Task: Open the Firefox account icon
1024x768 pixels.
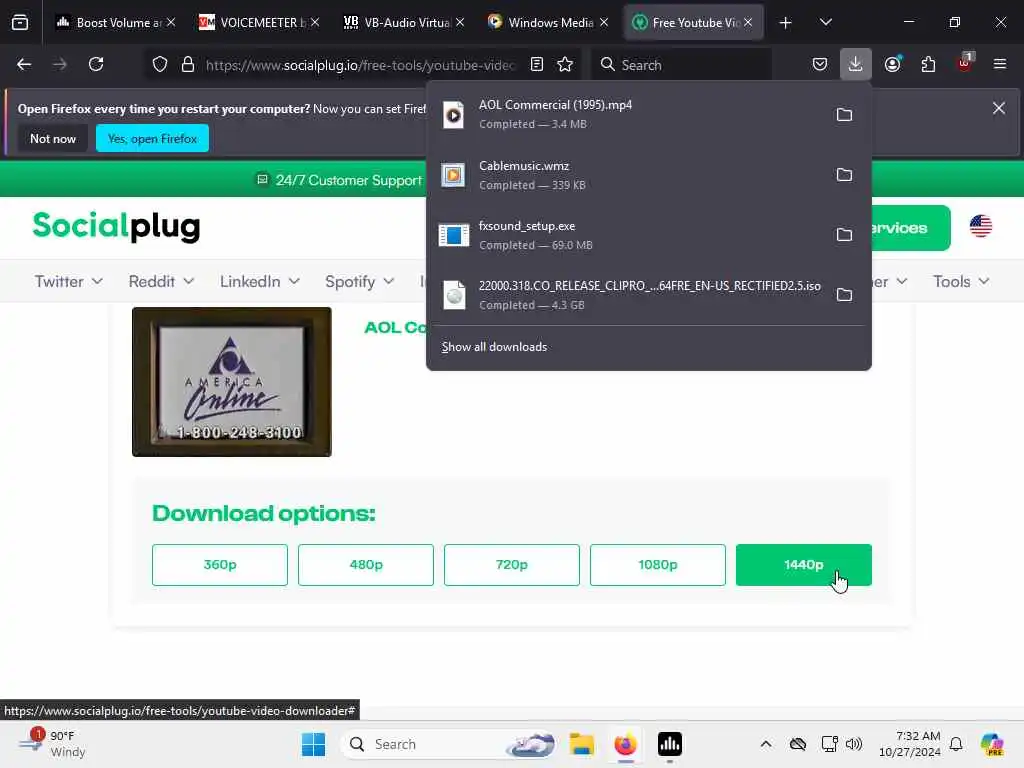Action: pyautogui.click(x=893, y=65)
